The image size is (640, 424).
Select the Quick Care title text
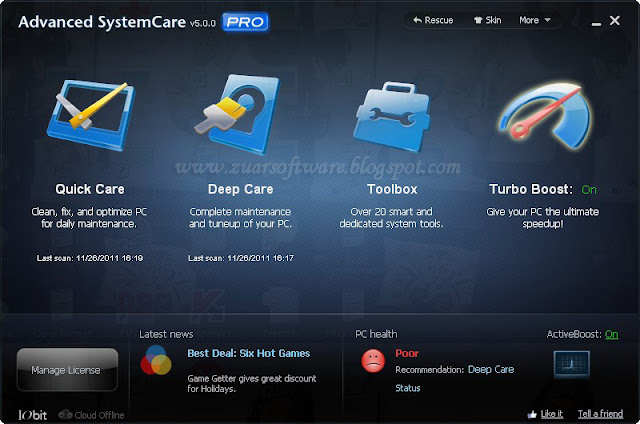click(x=90, y=189)
